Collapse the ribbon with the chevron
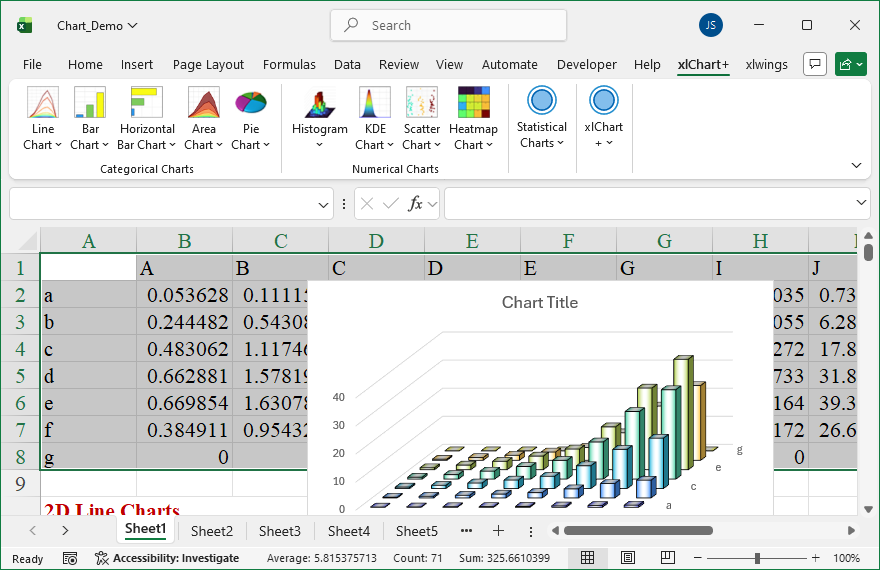 coord(856,165)
